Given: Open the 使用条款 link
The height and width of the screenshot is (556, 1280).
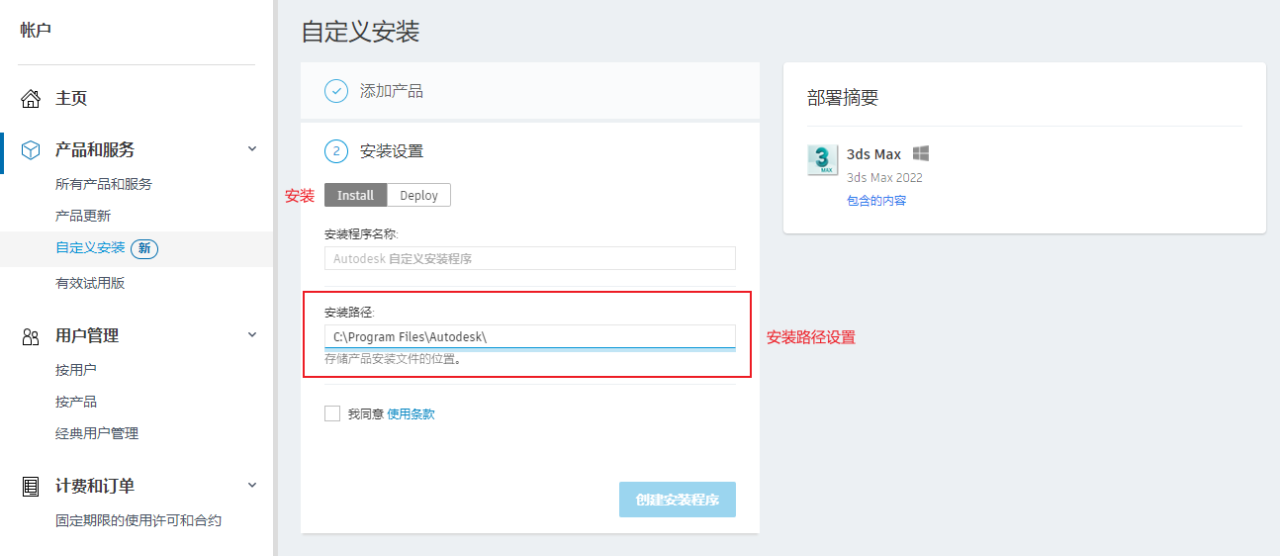Looking at the screenshot, I should point(411,414).
